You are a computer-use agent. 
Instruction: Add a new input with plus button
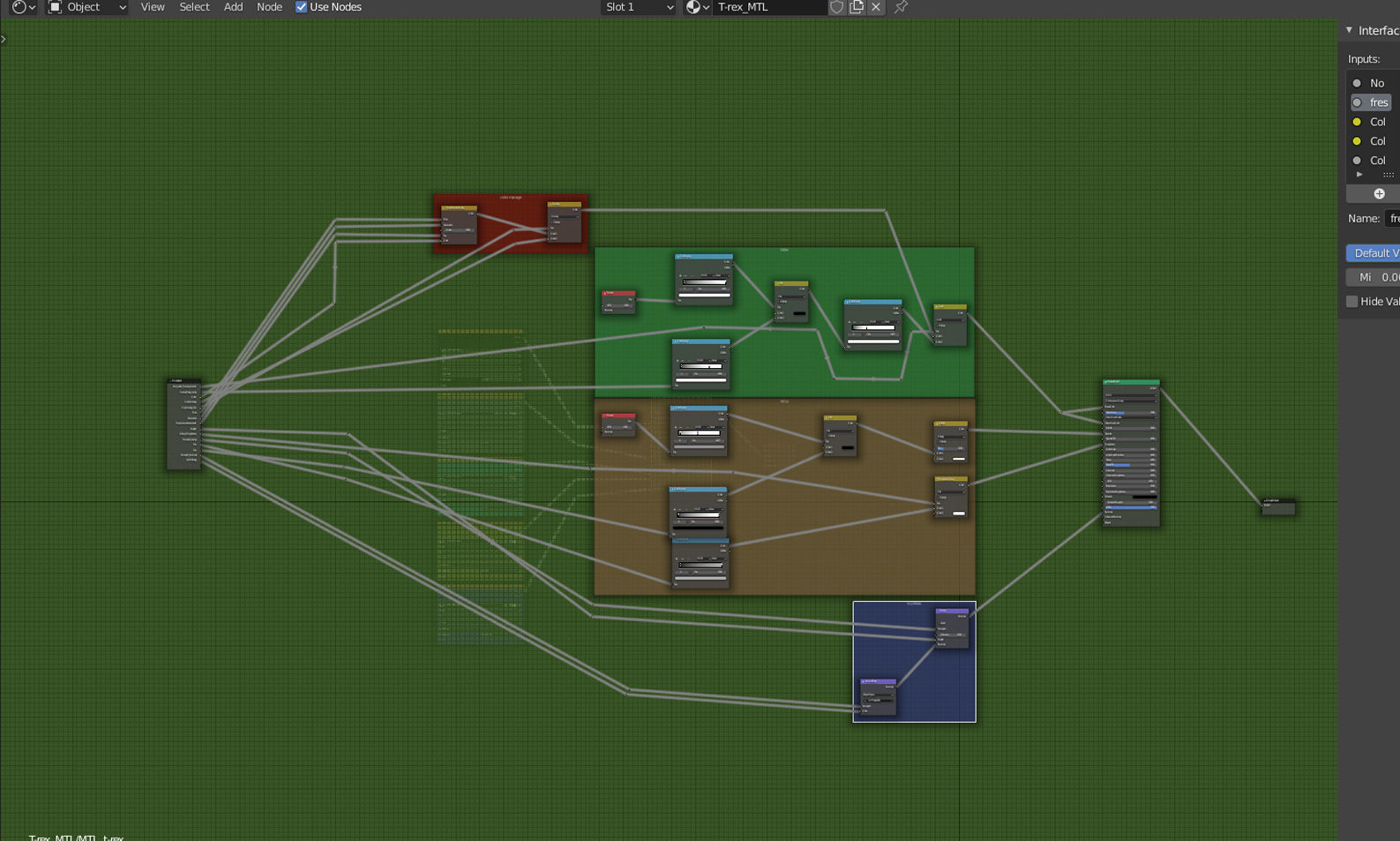pos(1379,194)
